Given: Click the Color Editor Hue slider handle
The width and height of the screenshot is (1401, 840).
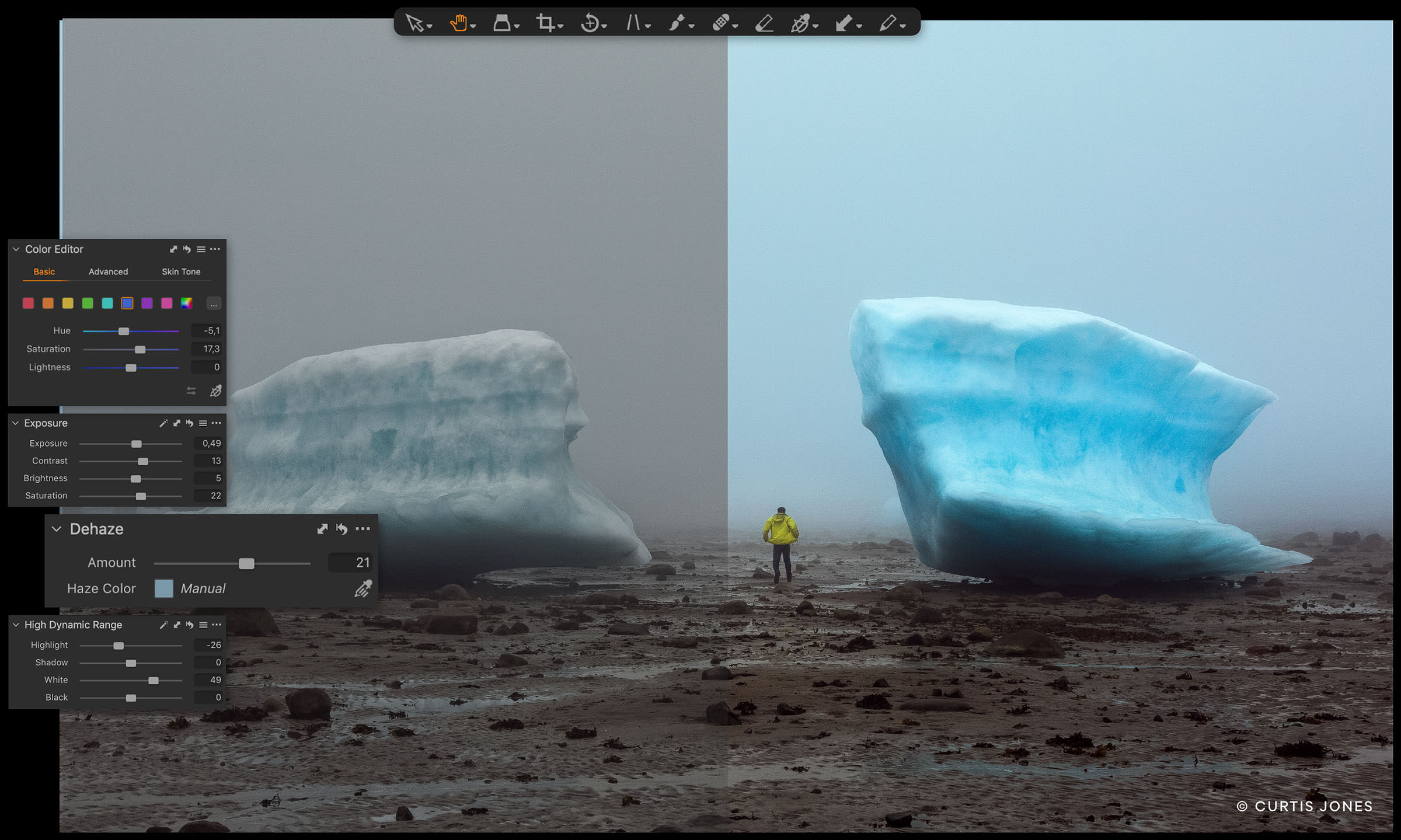Looking at the screenshot, I should point(124,331).
